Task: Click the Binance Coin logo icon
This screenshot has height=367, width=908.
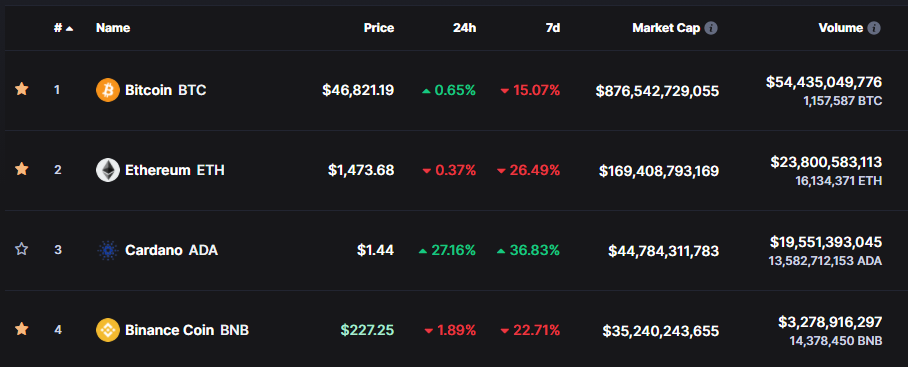Action: pyautogui.click(x=108, y=330)
